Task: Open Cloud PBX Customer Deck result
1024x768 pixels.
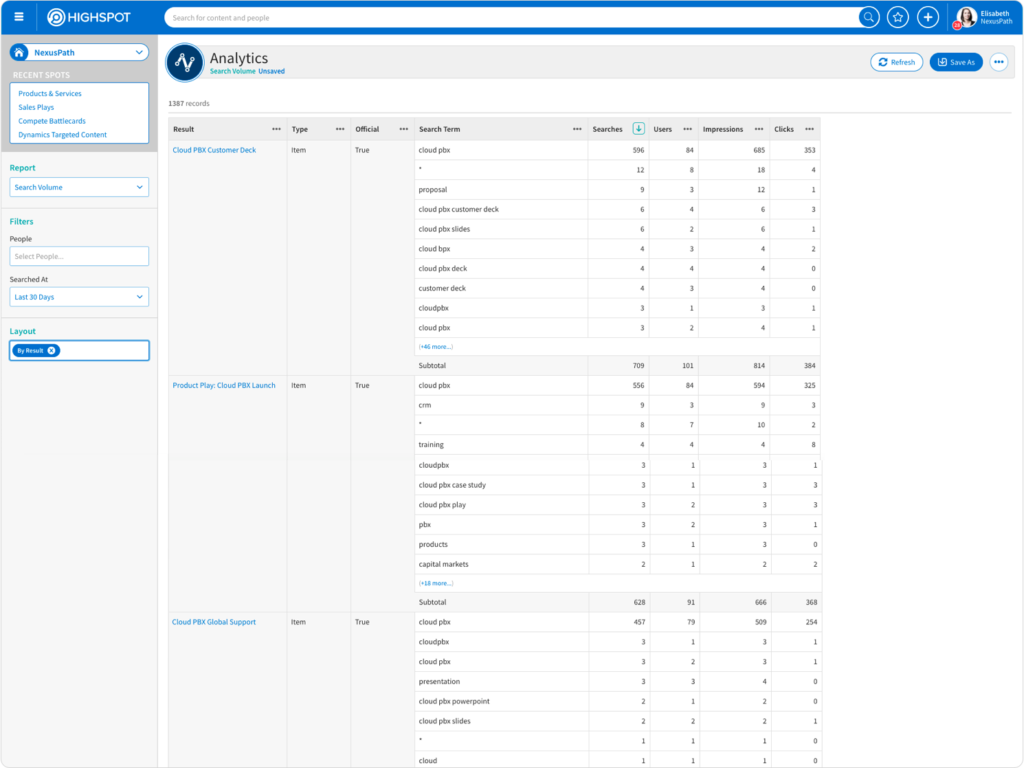Action: click(x=214, y=150)
